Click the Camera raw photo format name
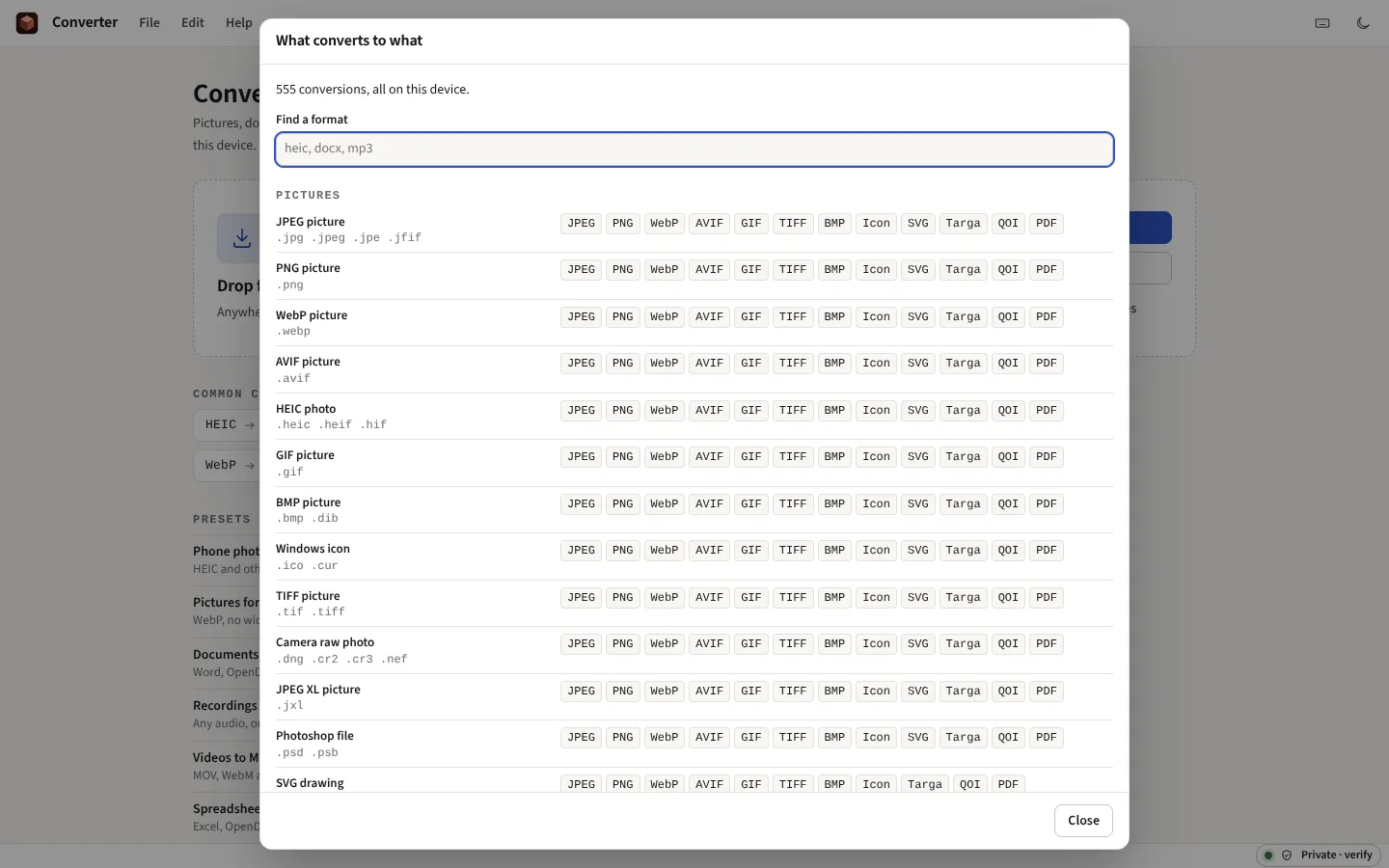The width and height of the screenshot is (1389, 868). [325, 642]
